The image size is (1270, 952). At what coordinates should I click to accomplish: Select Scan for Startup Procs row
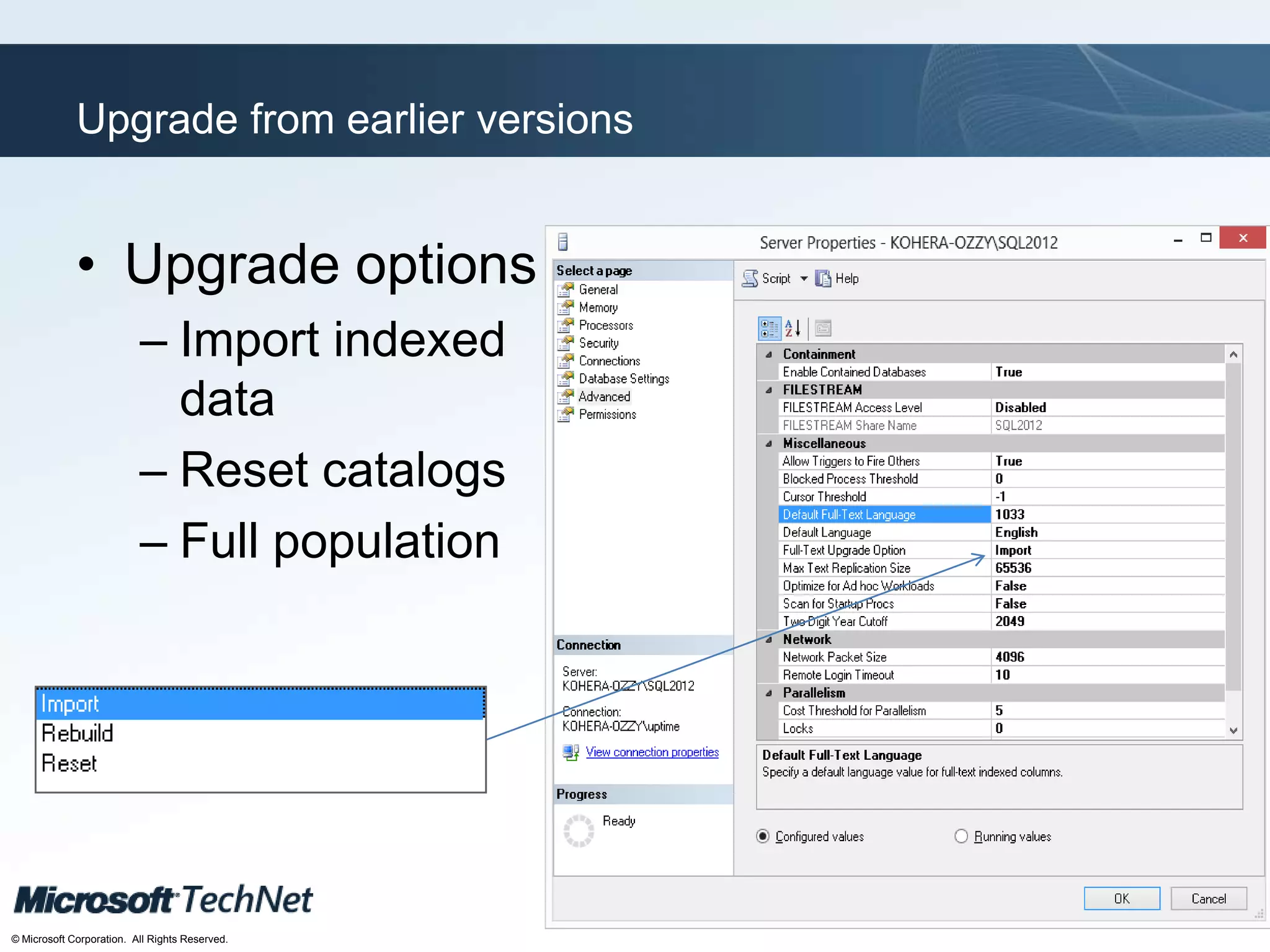[1001, 604]
